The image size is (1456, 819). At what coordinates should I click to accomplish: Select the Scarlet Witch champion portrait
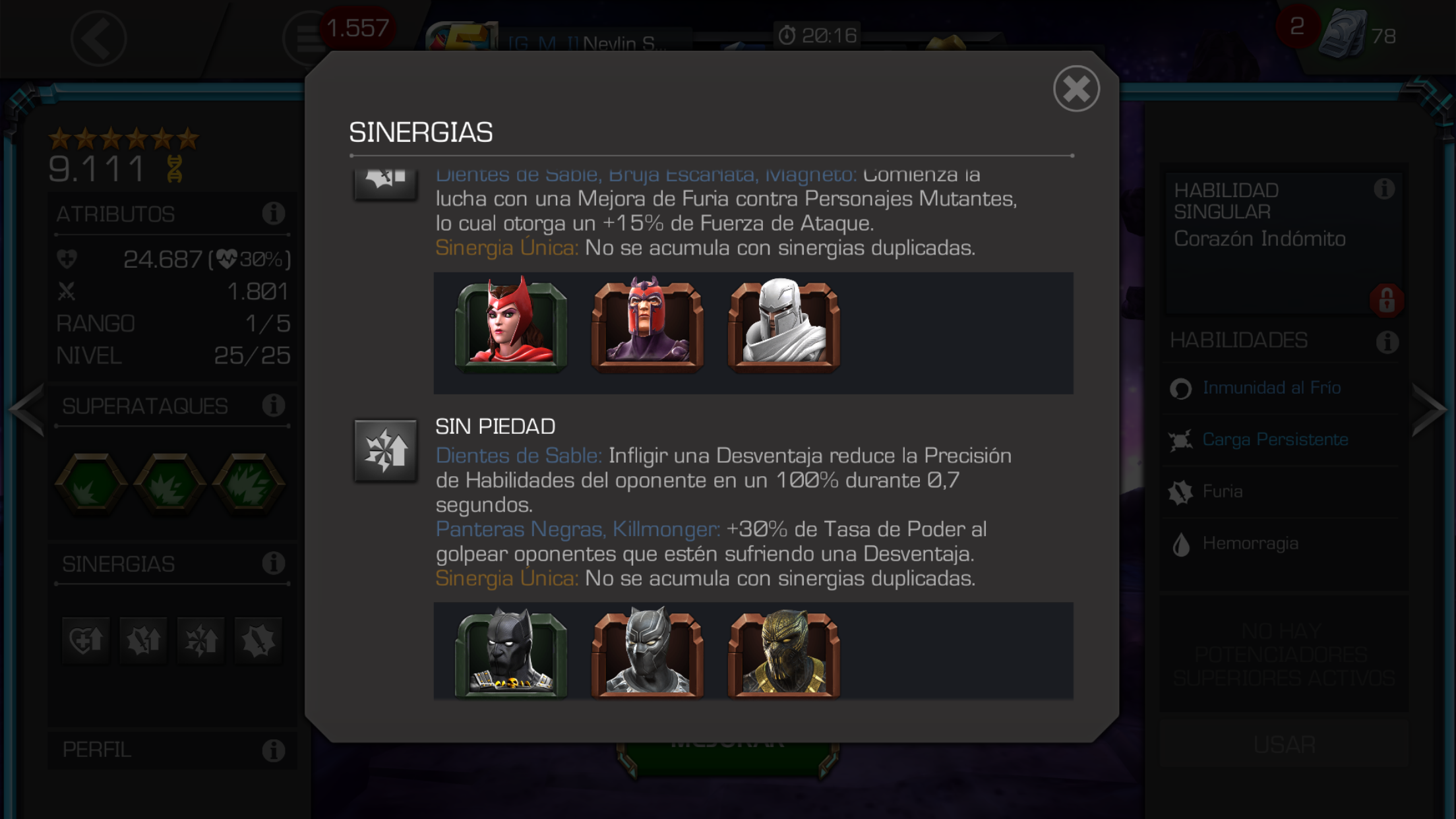[511, 324]
